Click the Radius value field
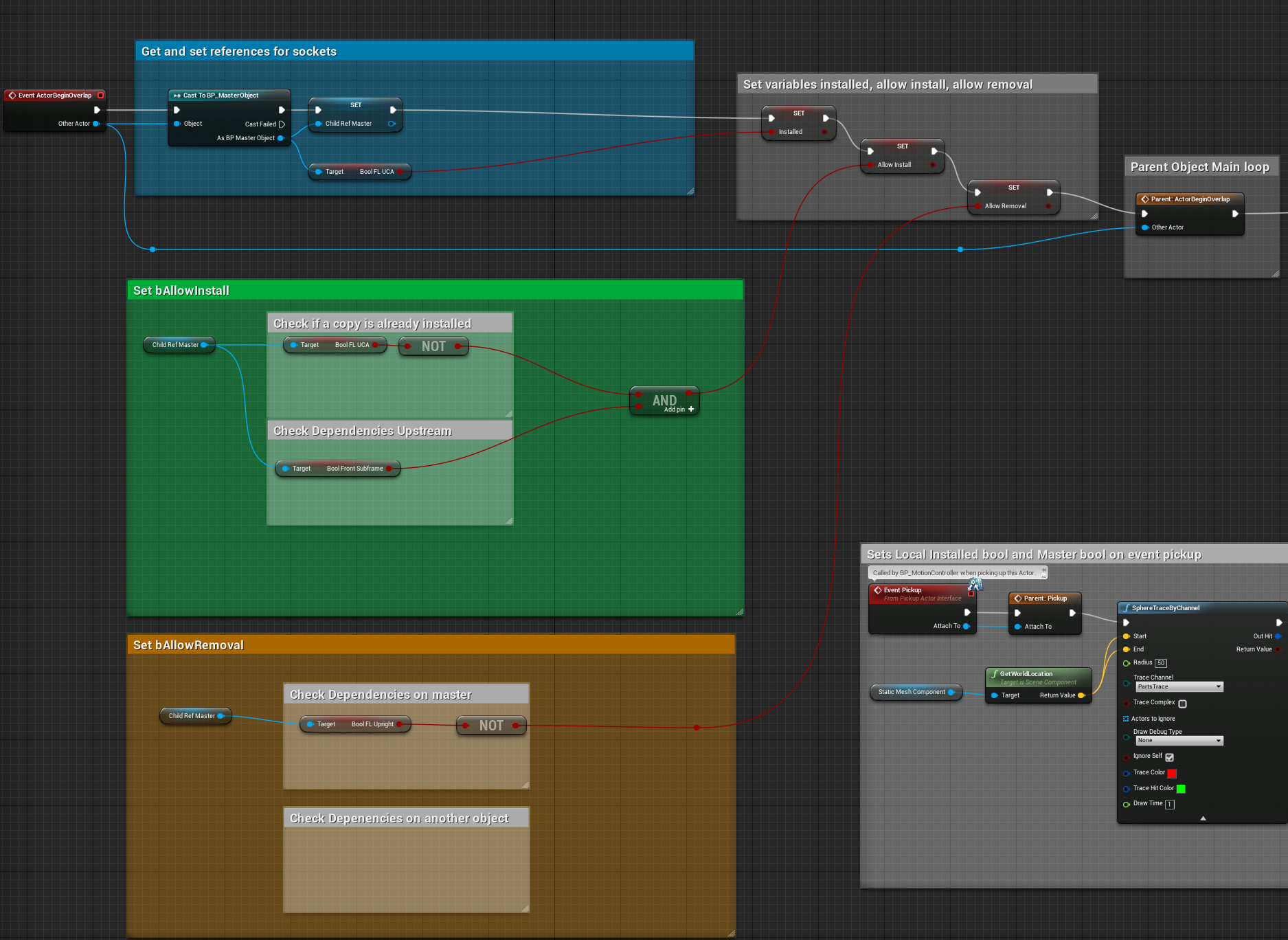The image size is (1288, 940). (x=1161, y=663)
